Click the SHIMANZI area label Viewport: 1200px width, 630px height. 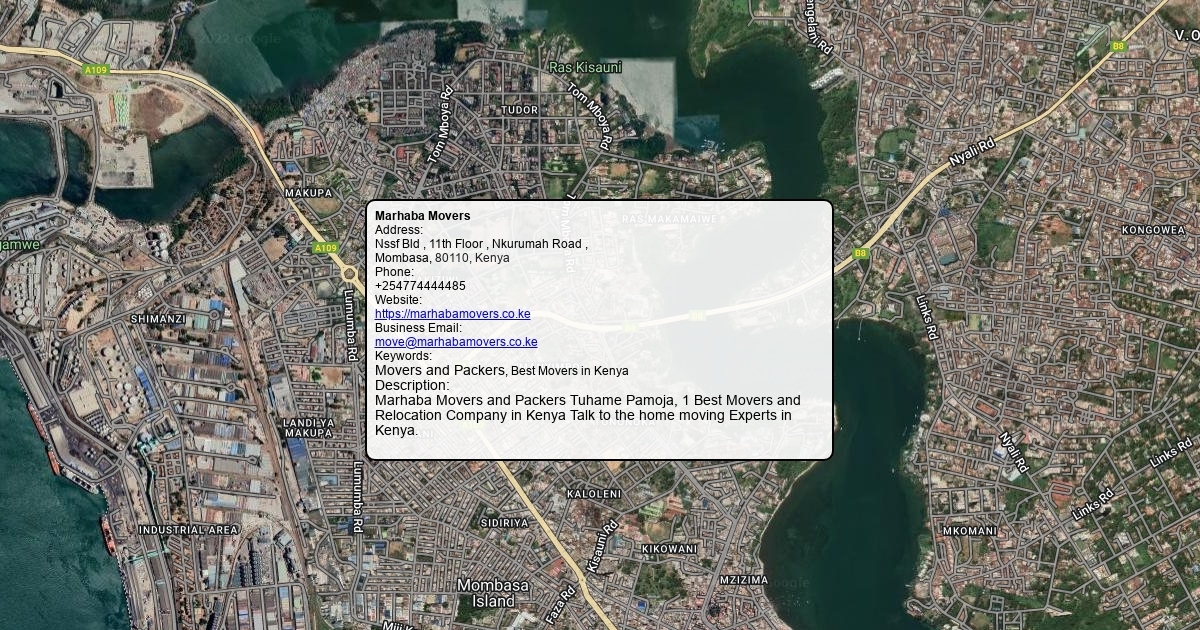(x=158, y=319)
